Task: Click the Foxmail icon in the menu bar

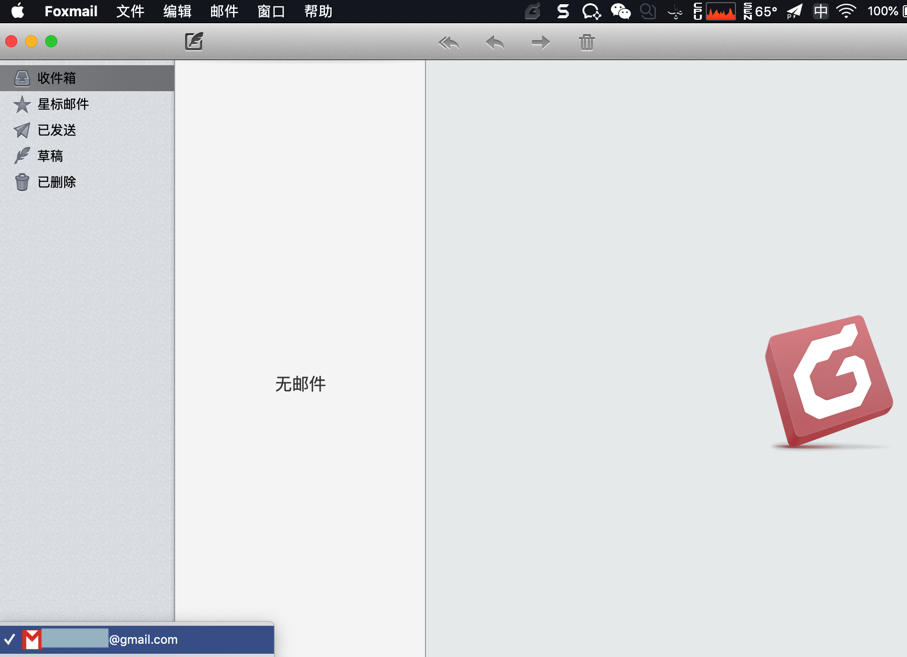Action: coord(532,11)
